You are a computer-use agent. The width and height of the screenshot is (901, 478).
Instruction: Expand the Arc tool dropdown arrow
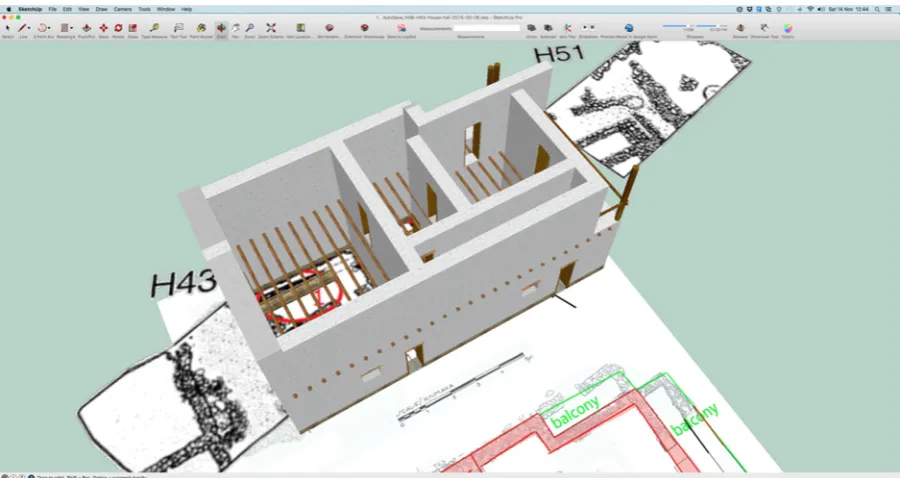point(49,28)
